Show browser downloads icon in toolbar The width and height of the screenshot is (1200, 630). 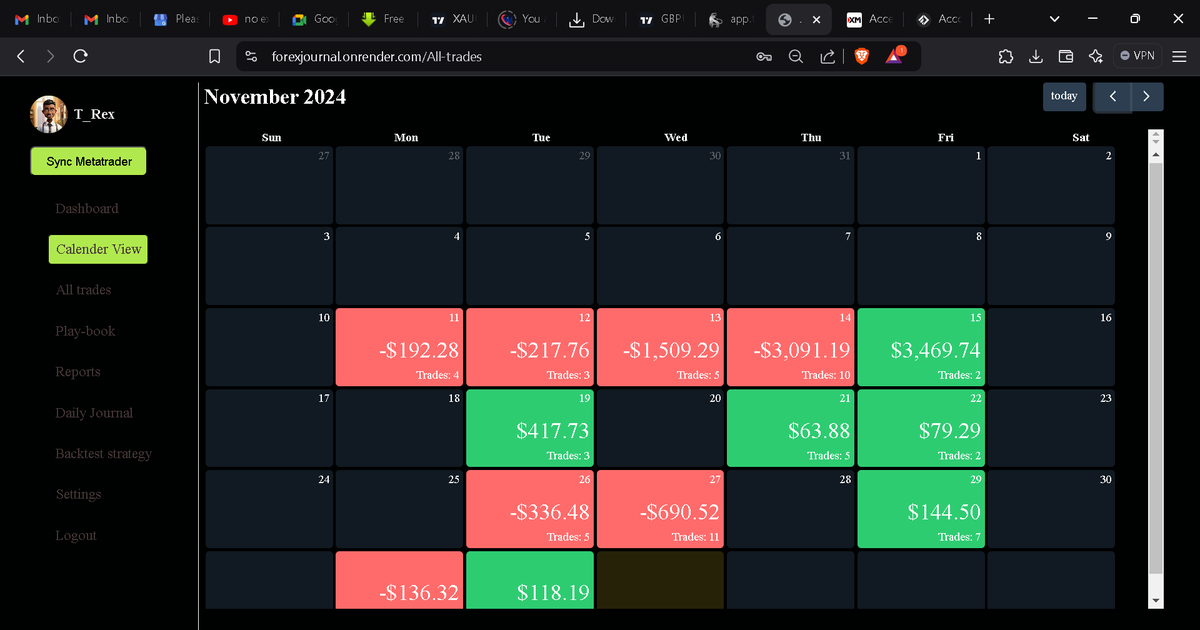(1036, 57)
